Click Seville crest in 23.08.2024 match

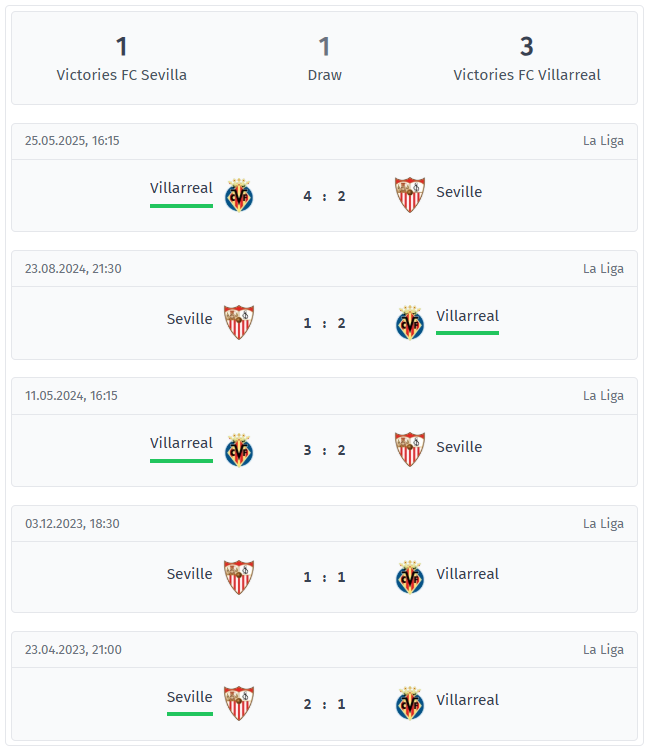click(x=239, y=322)
